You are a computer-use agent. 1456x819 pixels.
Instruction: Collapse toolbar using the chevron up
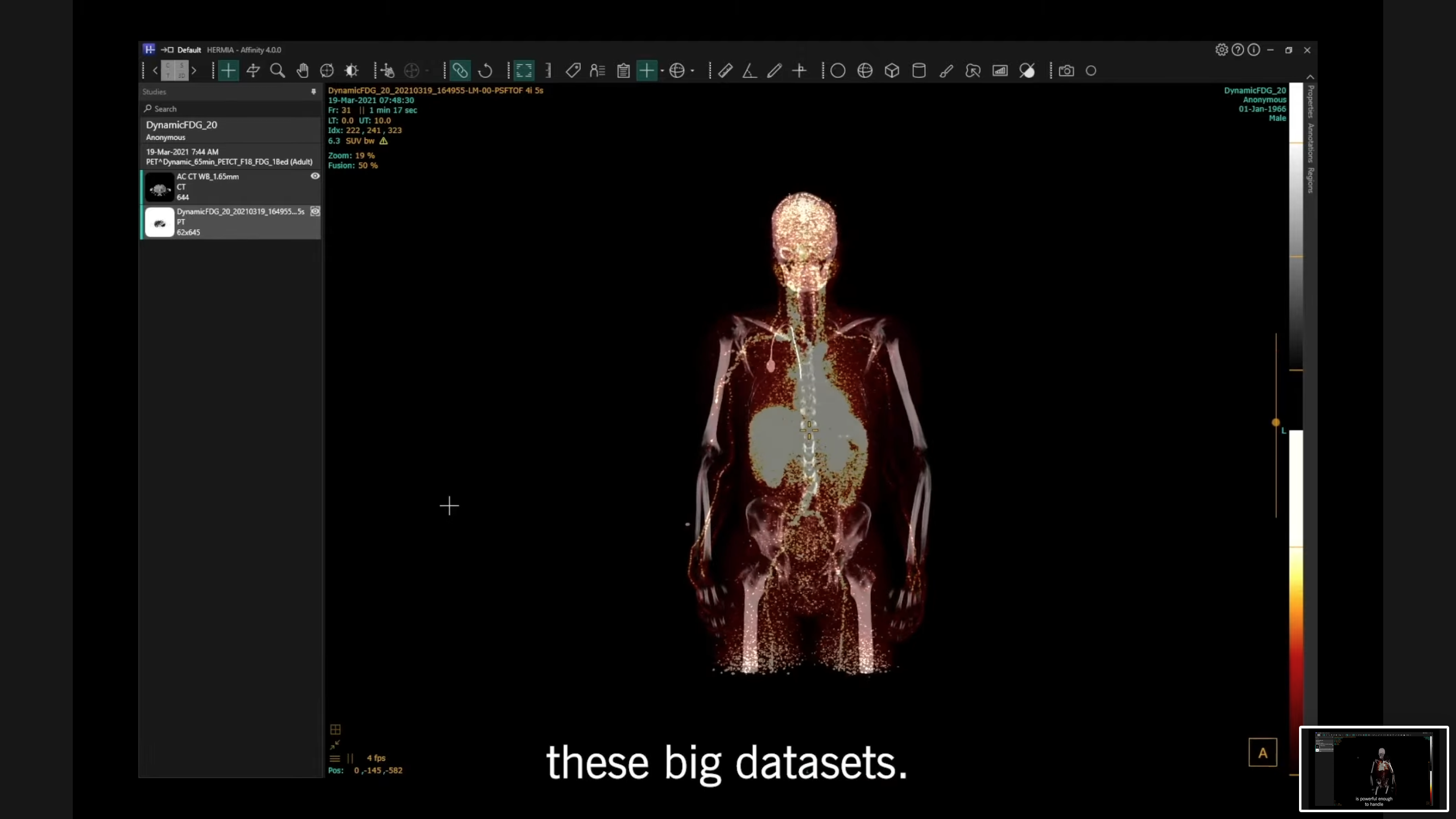[1310, 77]
